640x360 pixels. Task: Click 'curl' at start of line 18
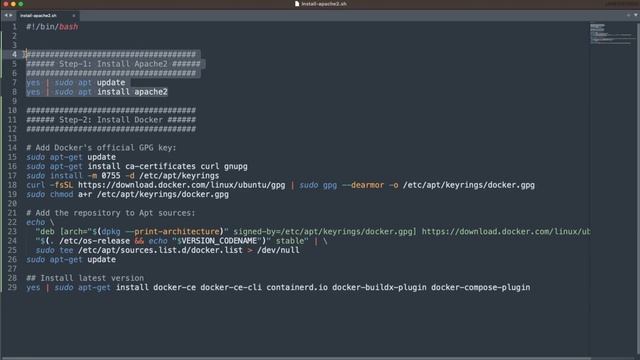pyautogui.click(x=36, y=185)
